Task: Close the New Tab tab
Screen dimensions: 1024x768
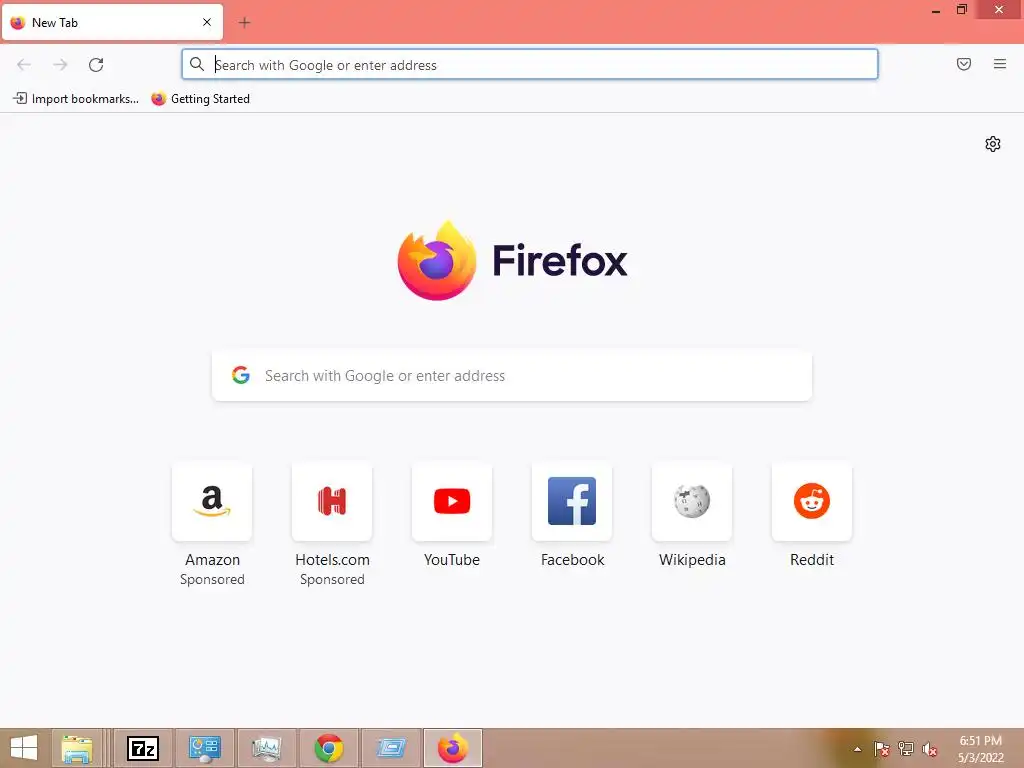Action: pos(207,22)
